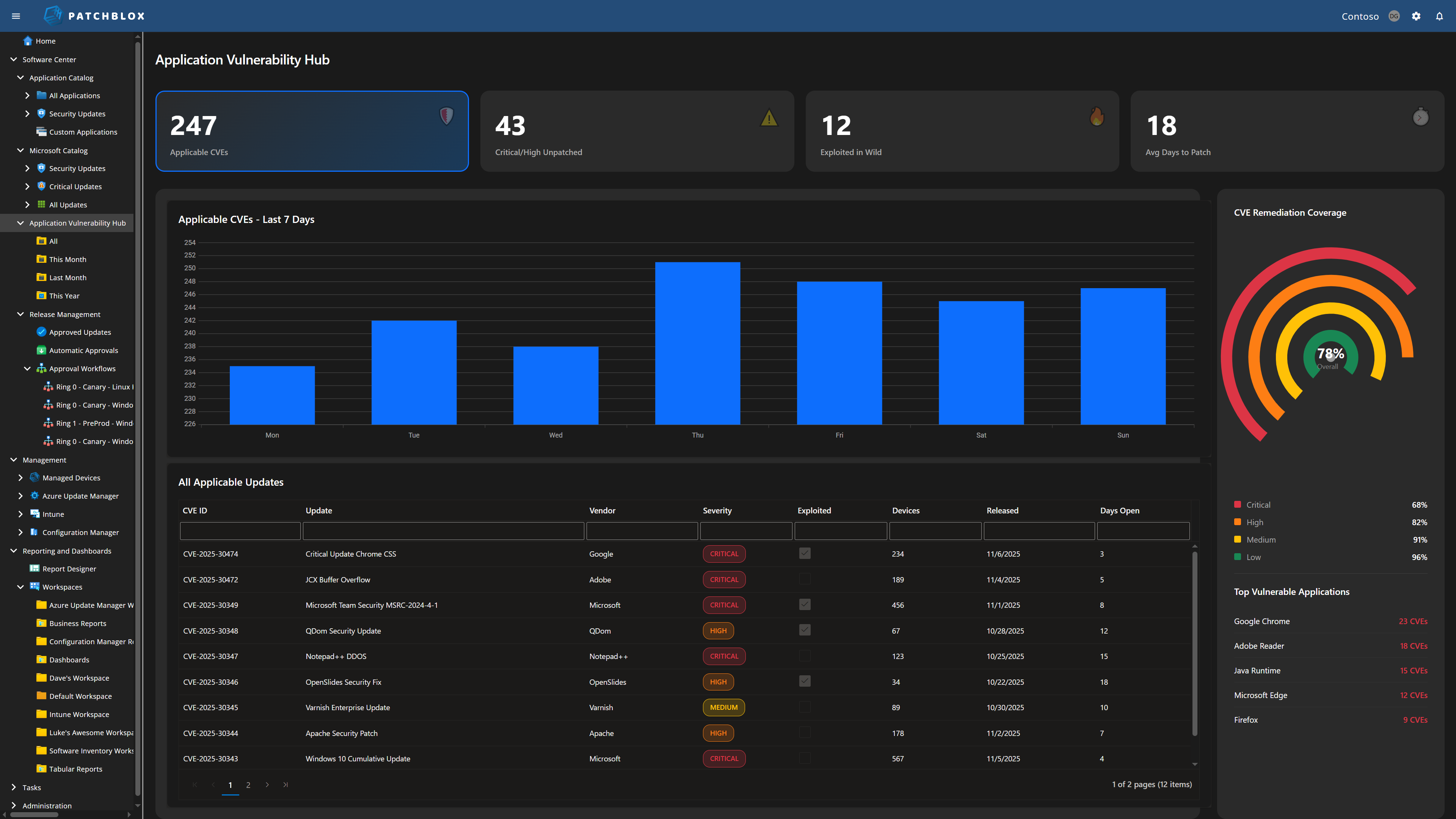This screenshot has width=1456, height=819.
Task: Collapse the Software Center section
Action: point(13,59)
